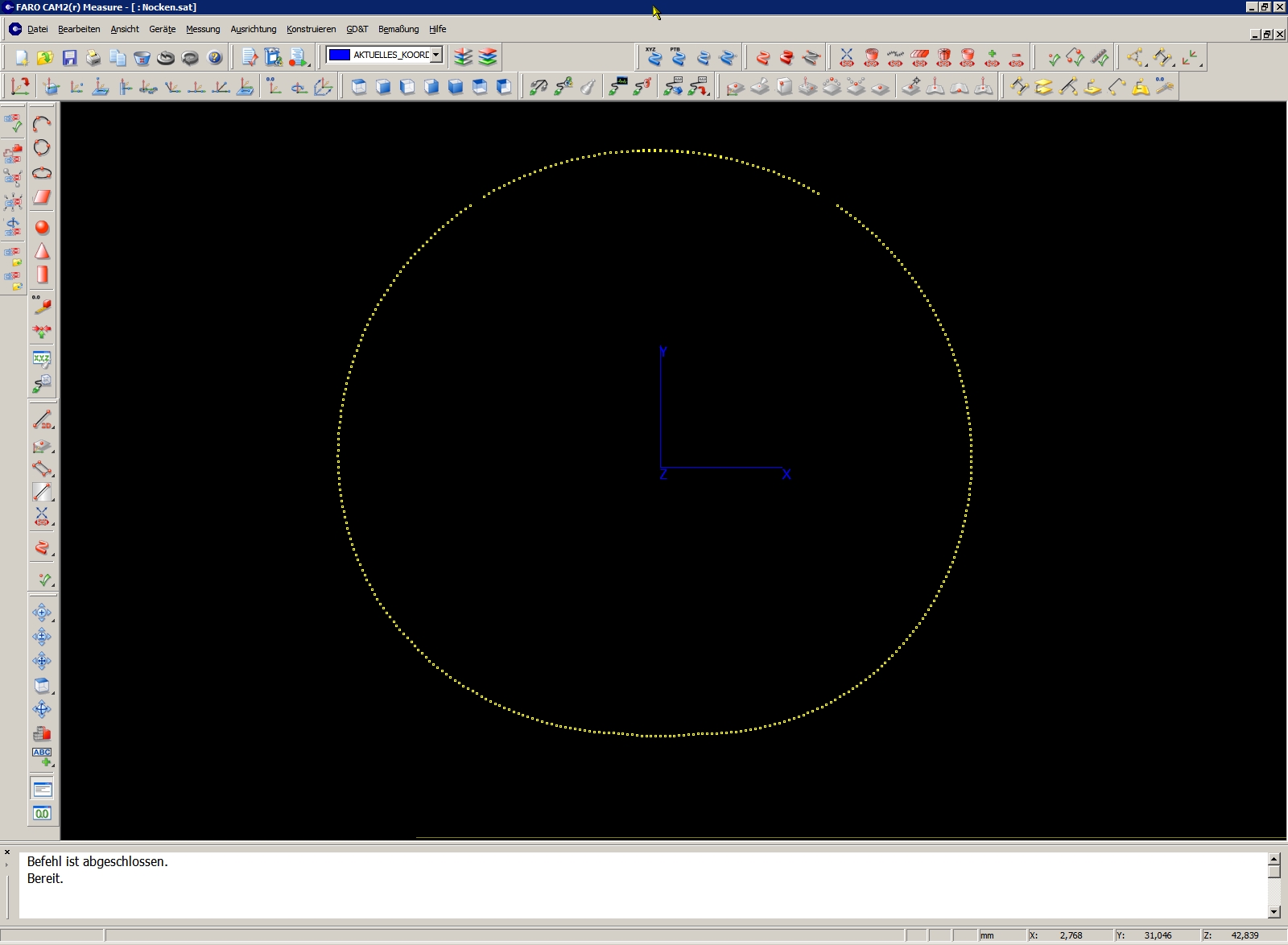Click the Save floppy disk icon

pyautogui.click(x=69, y=57)
